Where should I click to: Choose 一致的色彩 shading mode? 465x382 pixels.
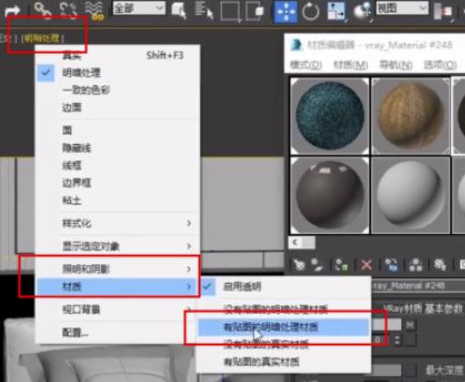[117, 90]
